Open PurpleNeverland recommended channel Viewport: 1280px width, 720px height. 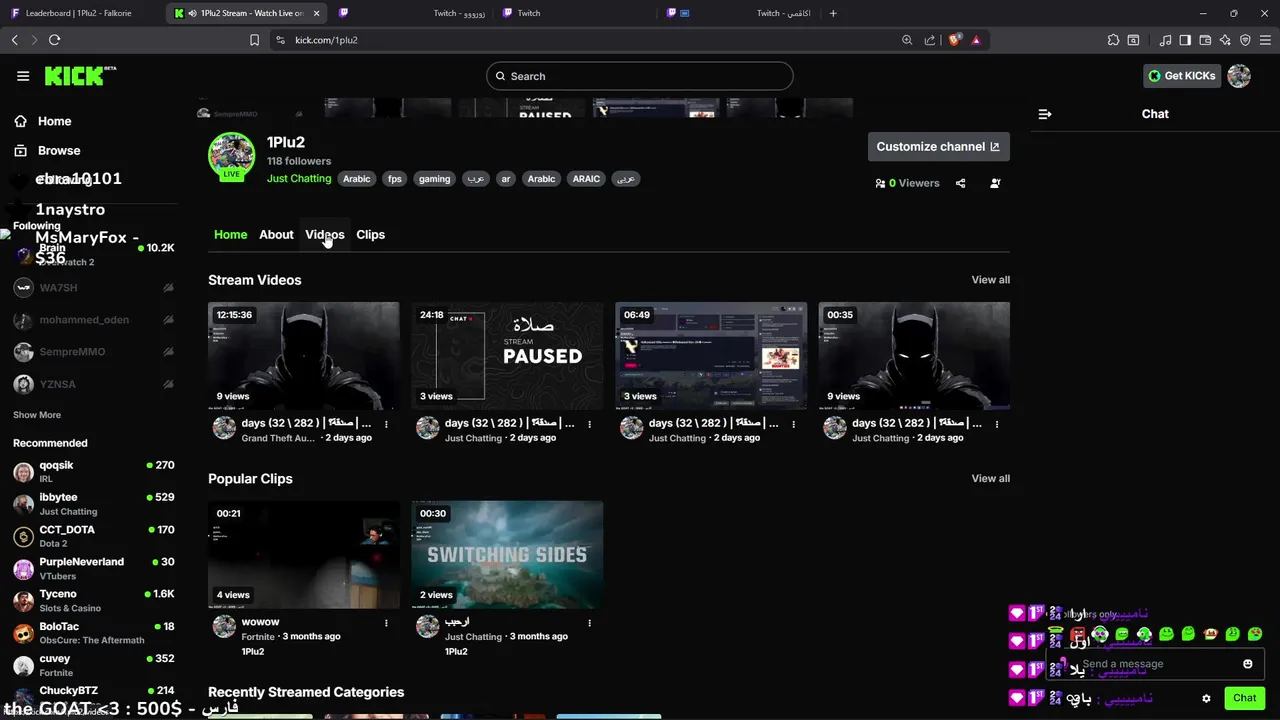click(93, 569)
